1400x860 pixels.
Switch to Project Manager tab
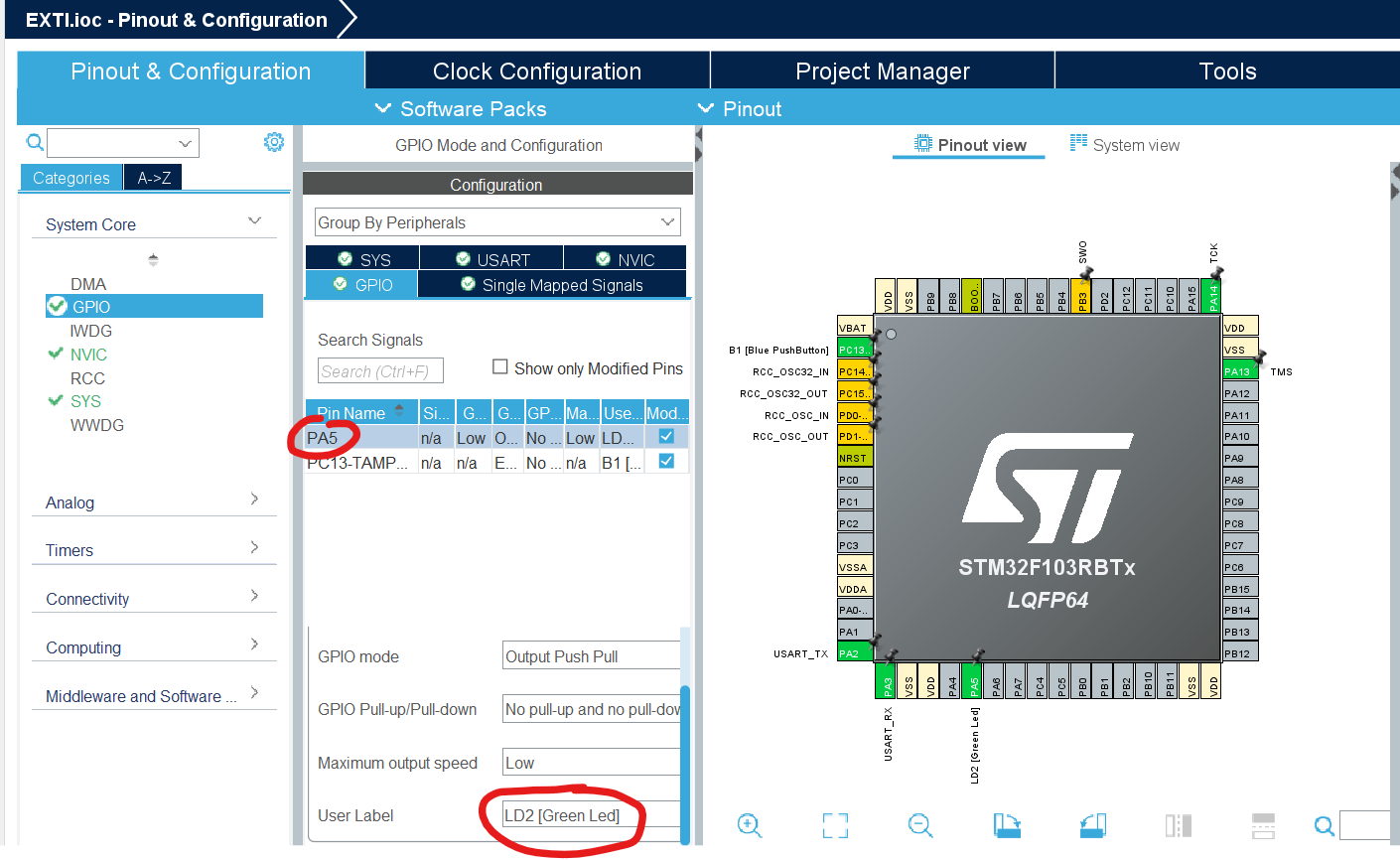(883, 72)
